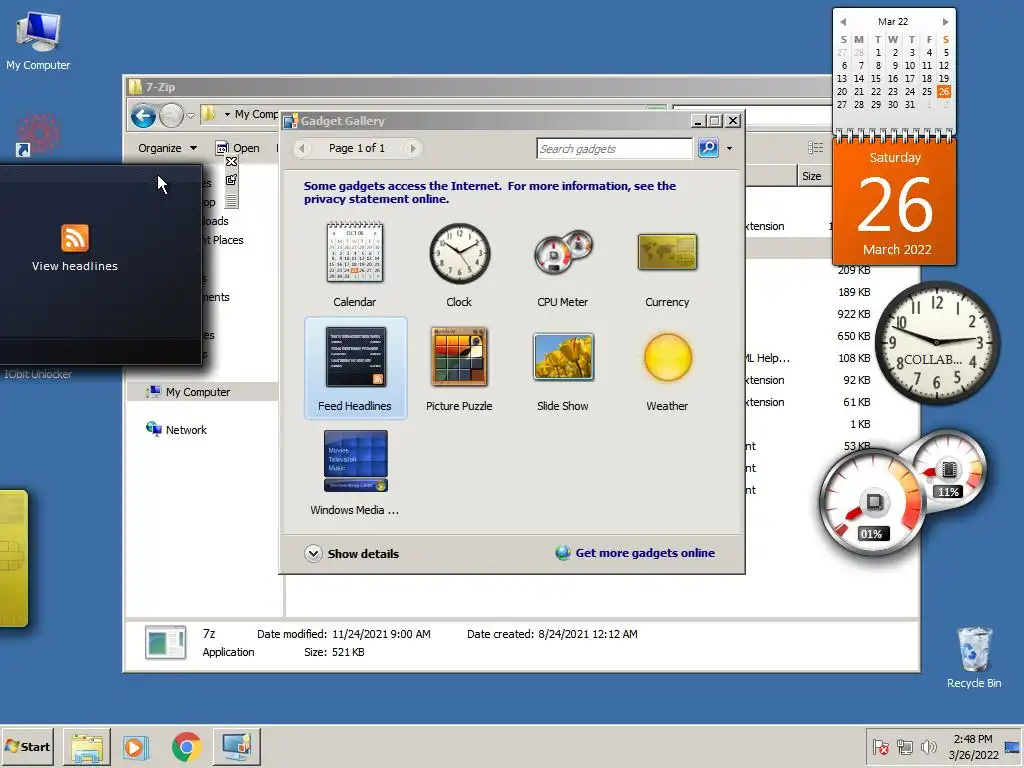The image size is (1024, 768).
Task: Open Windows Media Player taskbar icon
Action: (x=136, y=746)
